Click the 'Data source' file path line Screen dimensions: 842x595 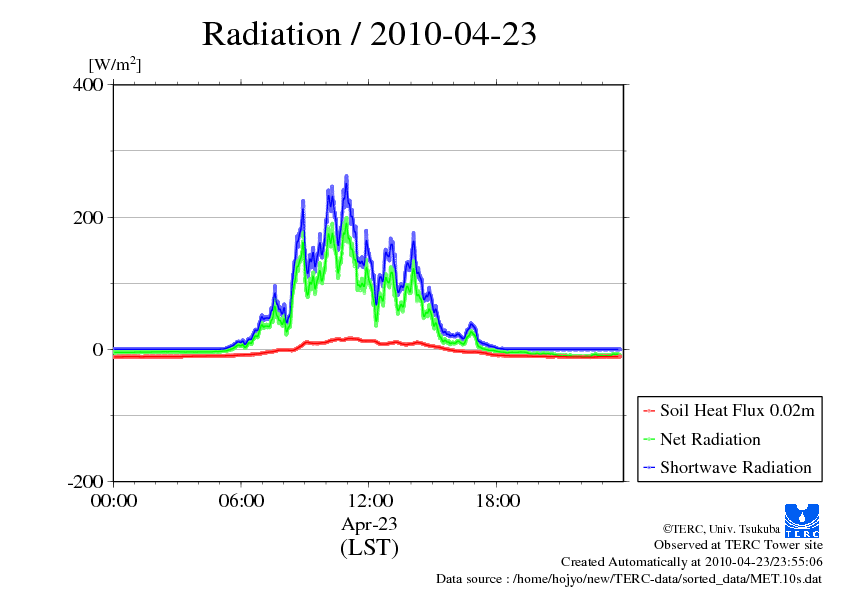(x=629, y=579)
